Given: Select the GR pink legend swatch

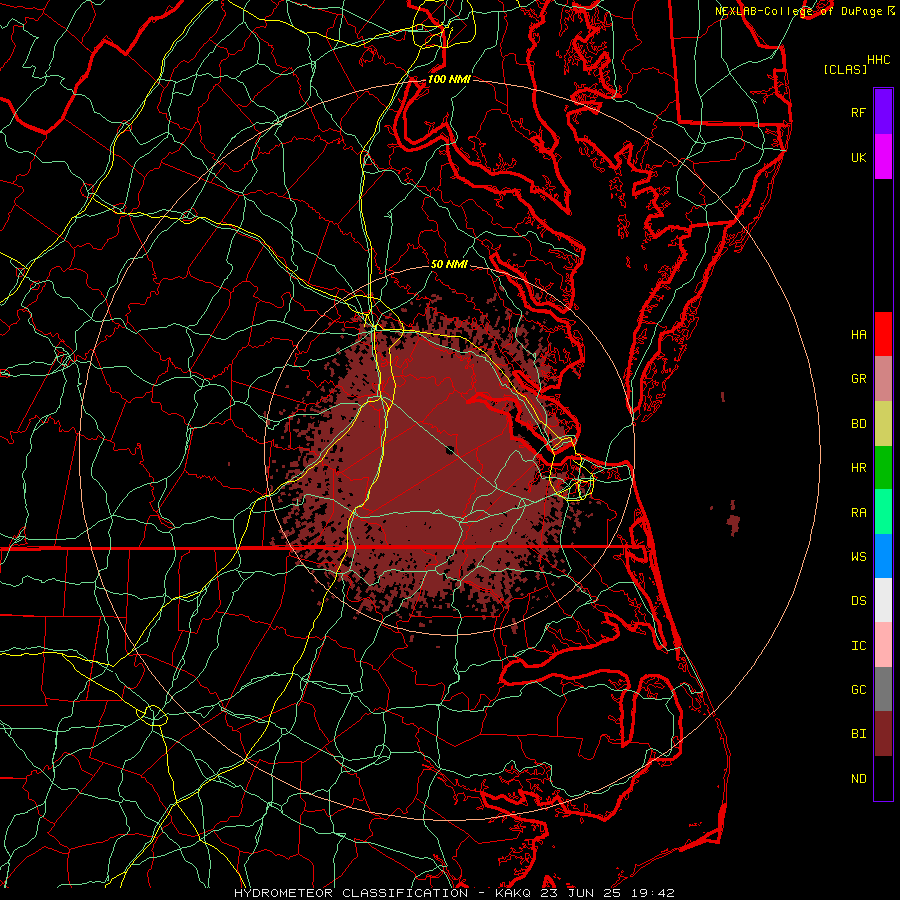Looking at the screenshot, I should tap(883, 379).
